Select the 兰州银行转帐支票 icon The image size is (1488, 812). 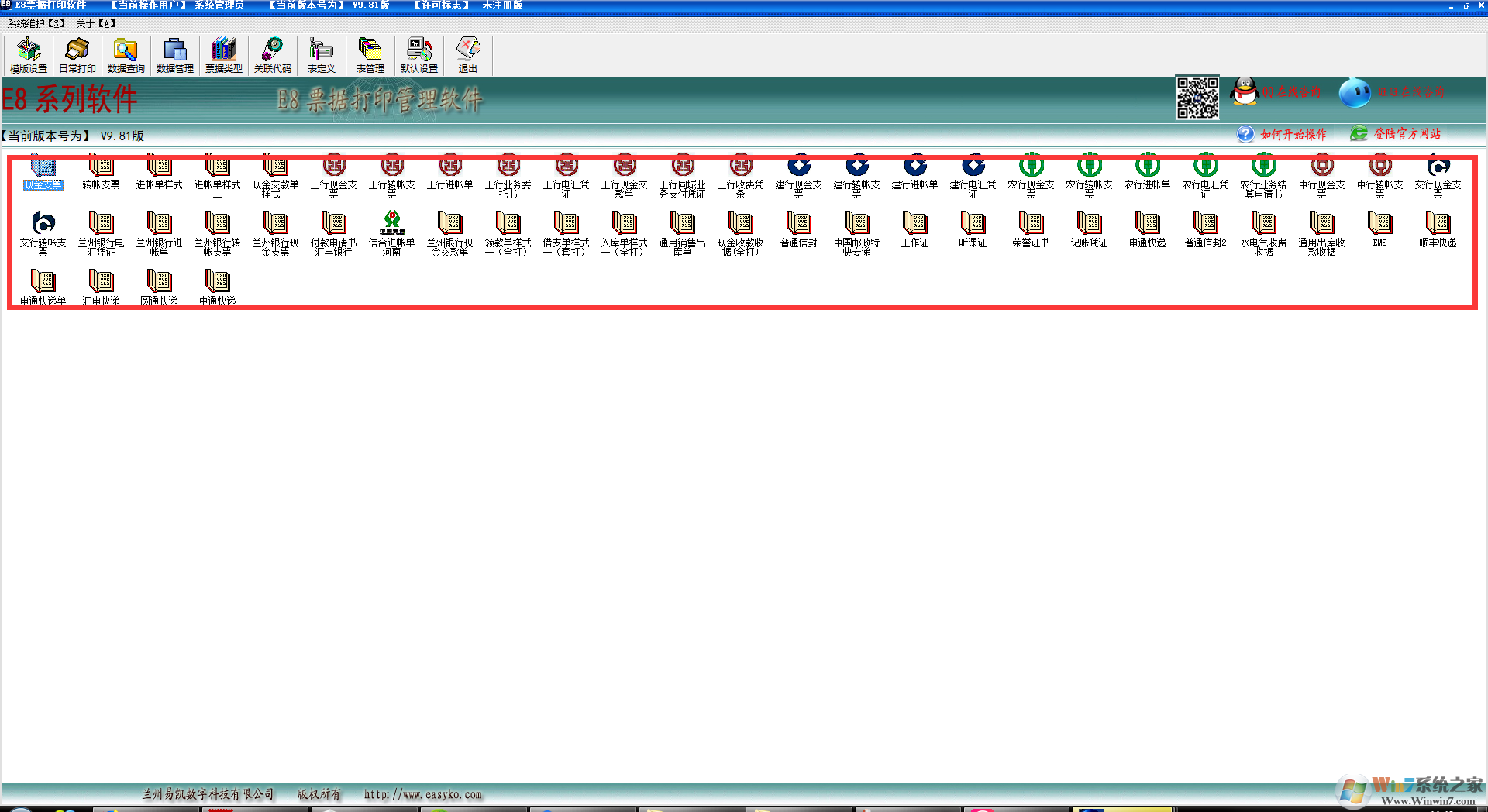tap(218, 233)
